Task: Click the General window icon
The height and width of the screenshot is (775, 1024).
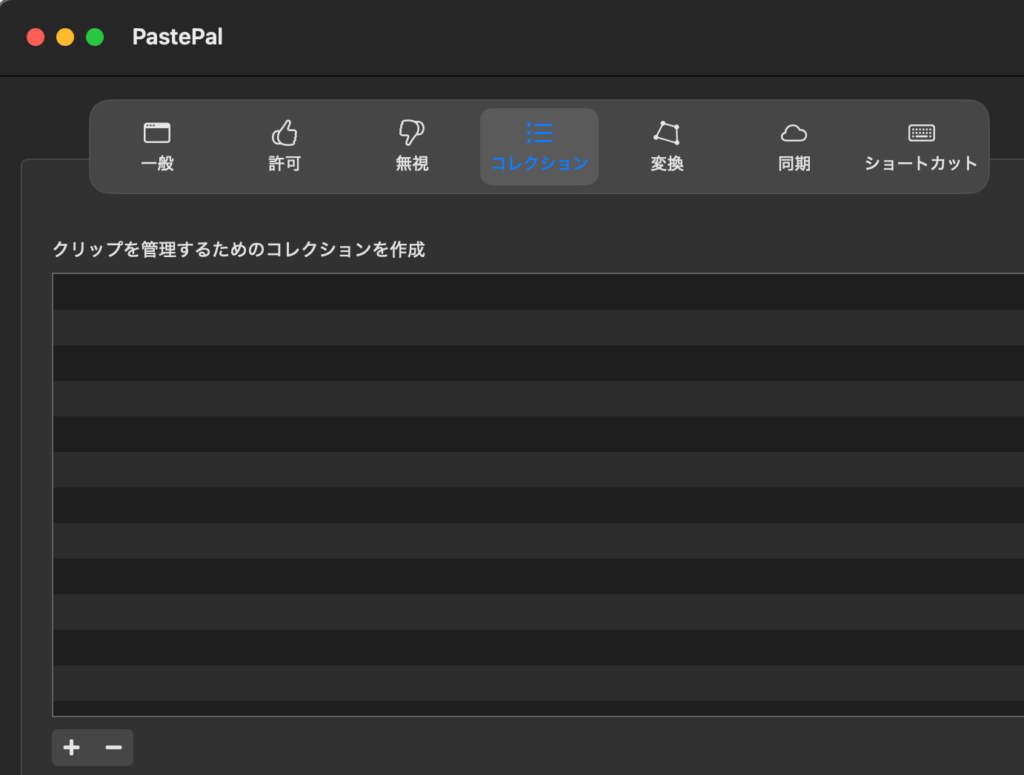Action: [157, 132]
